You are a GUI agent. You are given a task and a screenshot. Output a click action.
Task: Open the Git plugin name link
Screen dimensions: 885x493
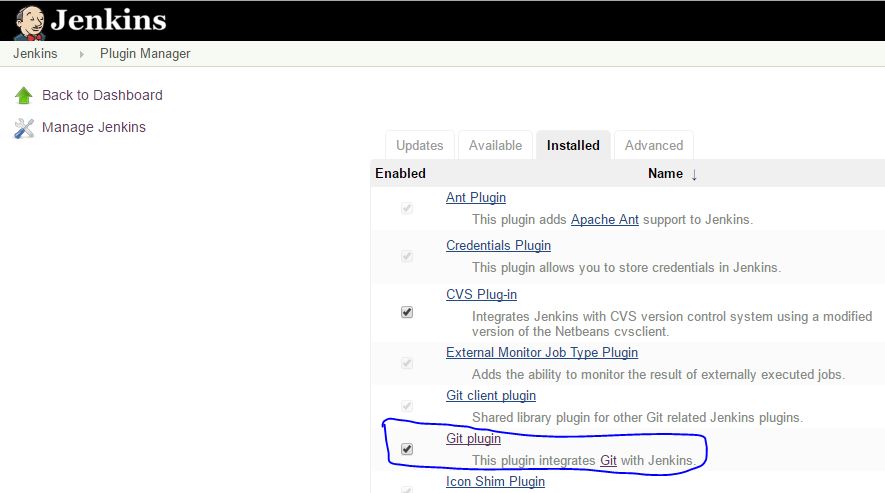coord(474,439)
